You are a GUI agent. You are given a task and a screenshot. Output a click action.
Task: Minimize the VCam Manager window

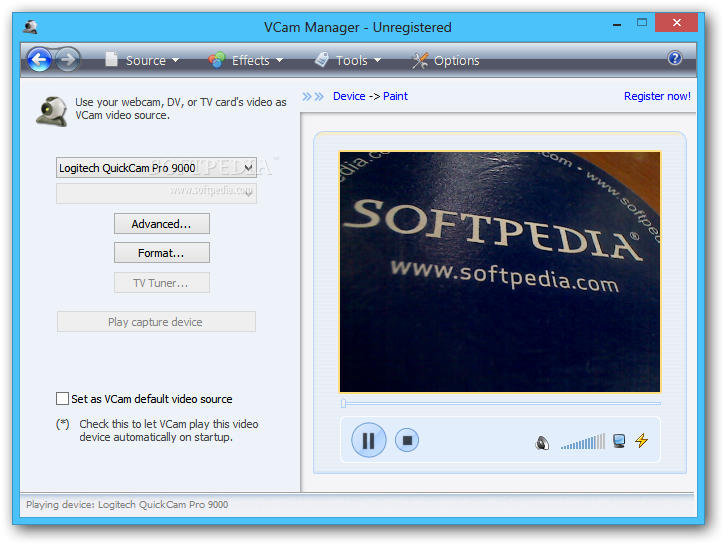(616, 24)
